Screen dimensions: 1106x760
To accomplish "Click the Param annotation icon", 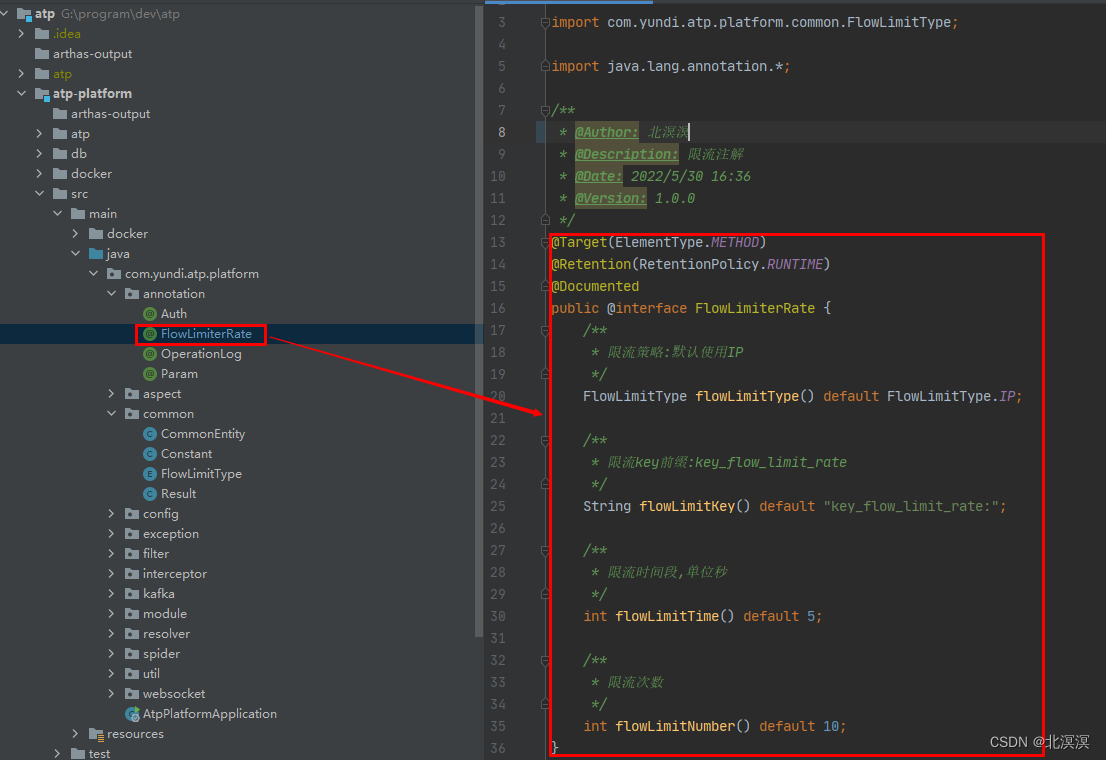I will tap(150, 373).
